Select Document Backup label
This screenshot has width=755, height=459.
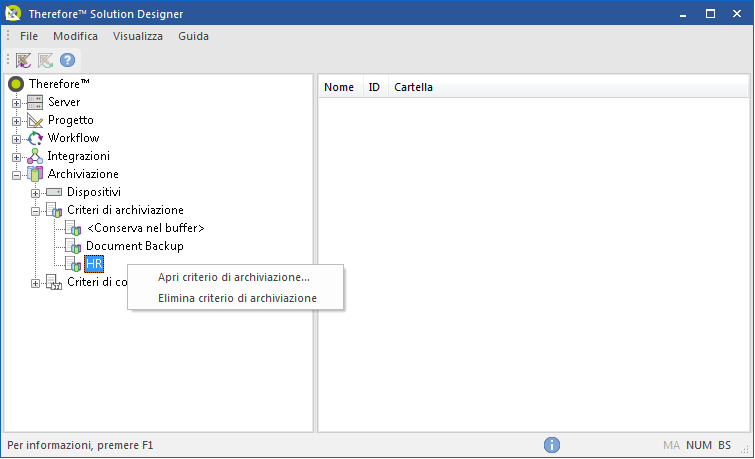(135, 246)
